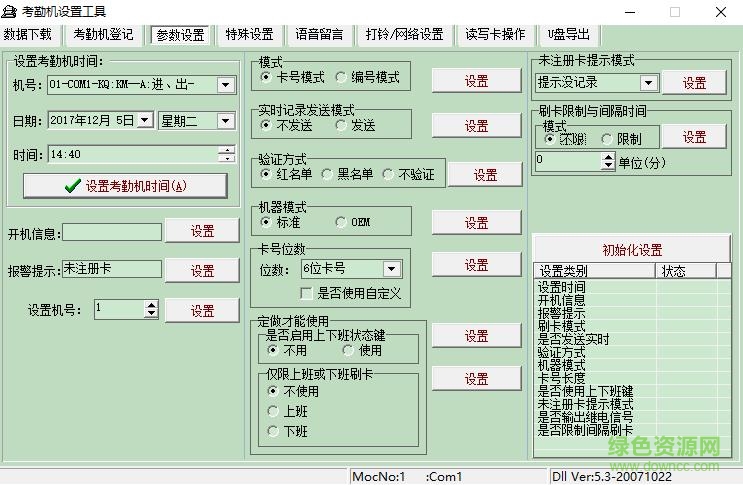
Task: Go to the 特殊设置 tab
Action: [249, 34]
